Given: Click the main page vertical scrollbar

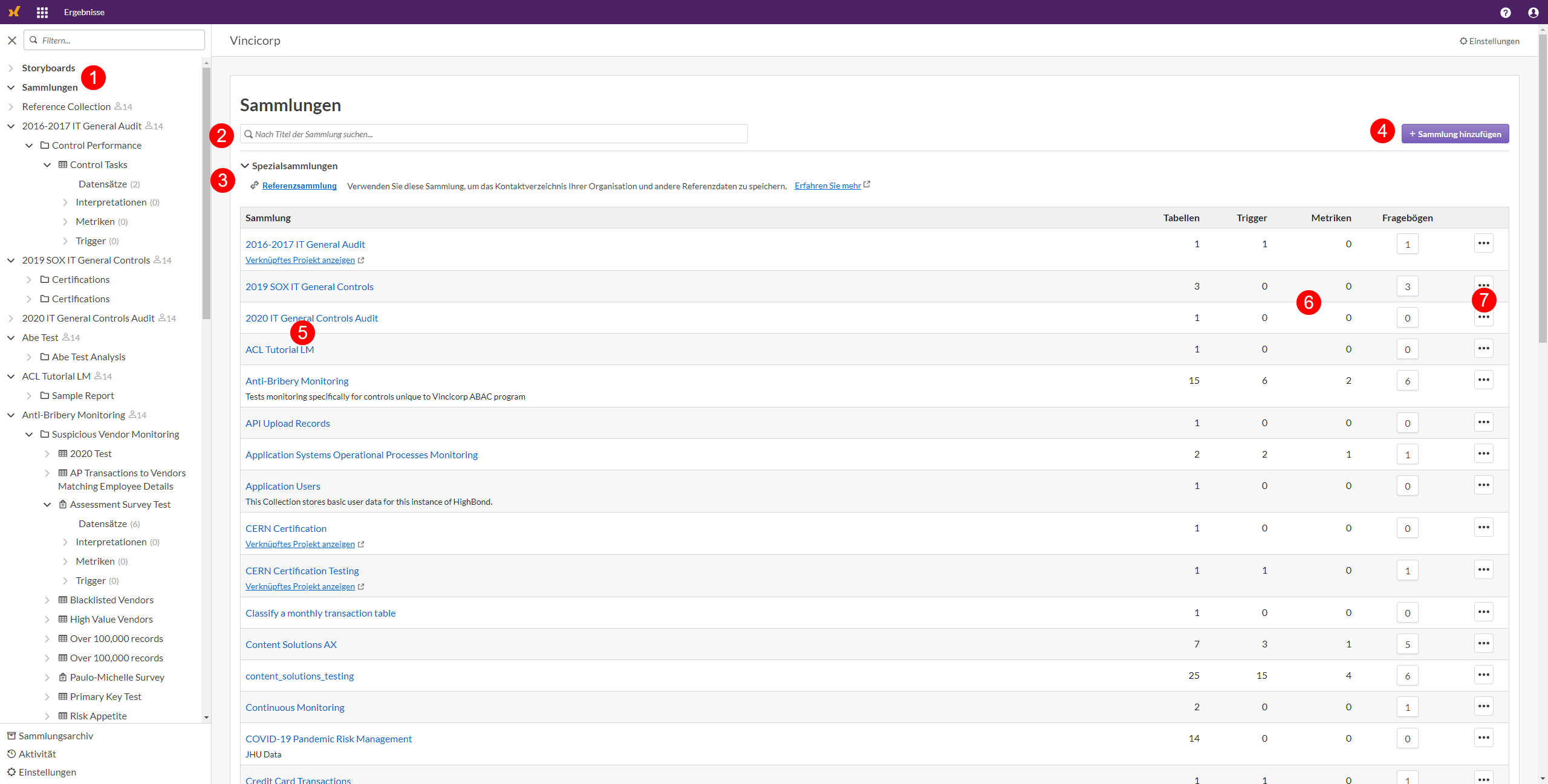Looking at the screenshot, I should (1543, 189).
